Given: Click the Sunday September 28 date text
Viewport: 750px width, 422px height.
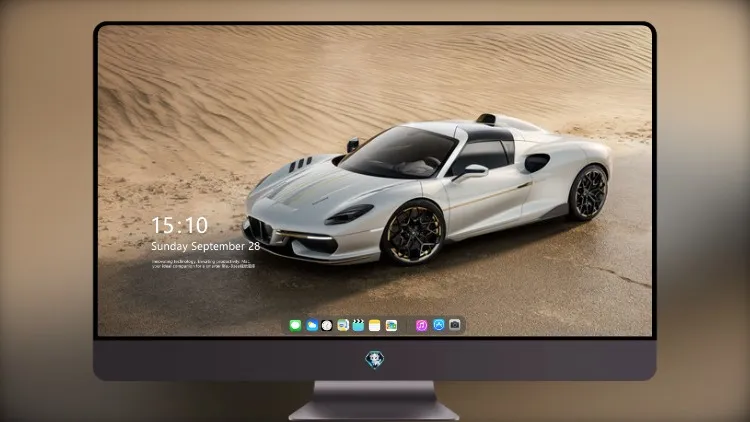Looking at the screenshot, I should pos(206,246).
